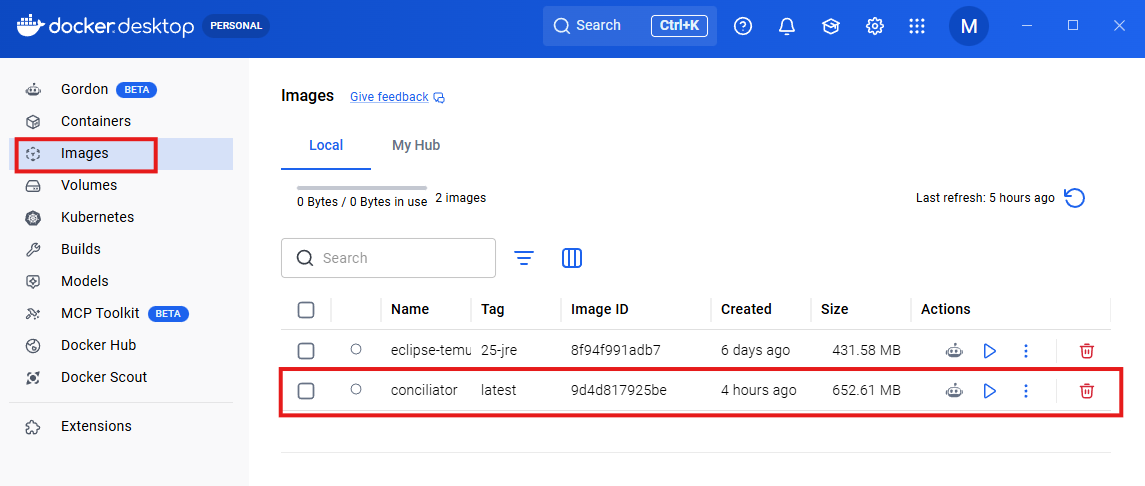Viewport: 1145px width, 486px height.
Task: Ask Gordon about conciliator image
Action: [954, 391]
